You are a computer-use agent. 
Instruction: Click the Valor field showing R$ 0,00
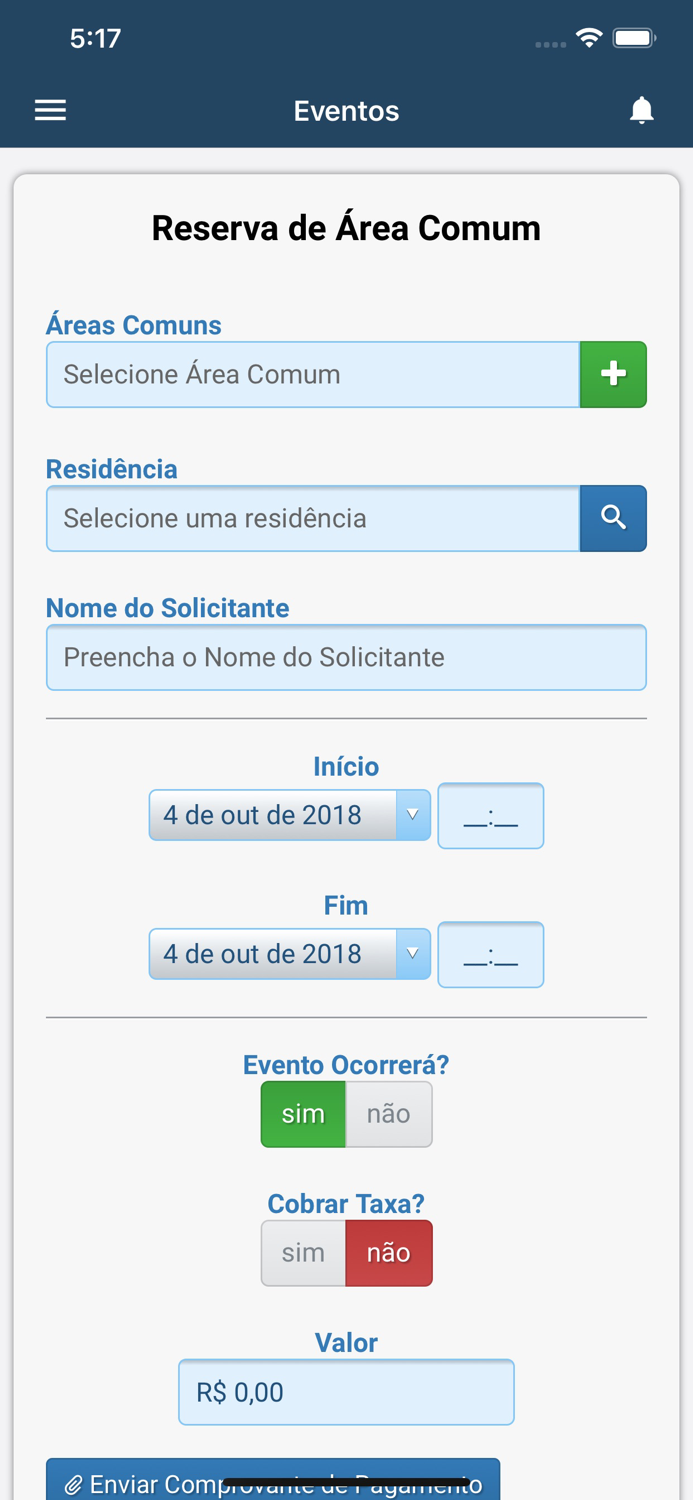346,1391
